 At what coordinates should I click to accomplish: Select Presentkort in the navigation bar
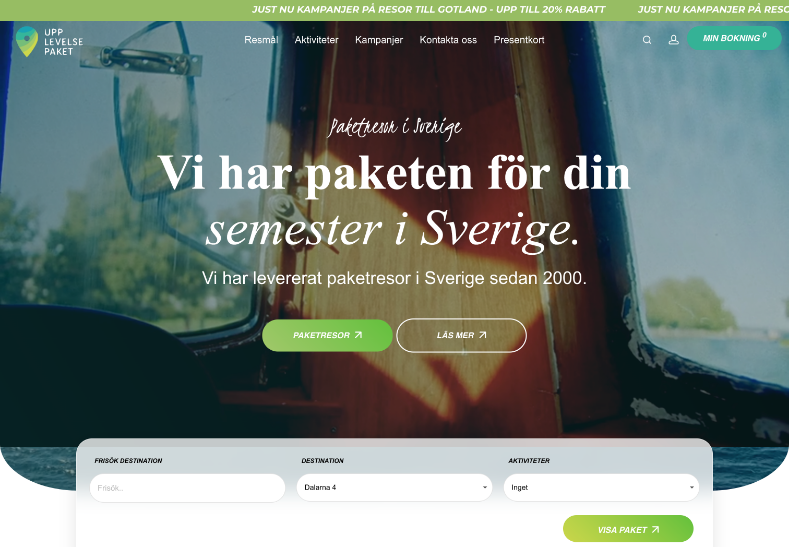coord(519,40)
